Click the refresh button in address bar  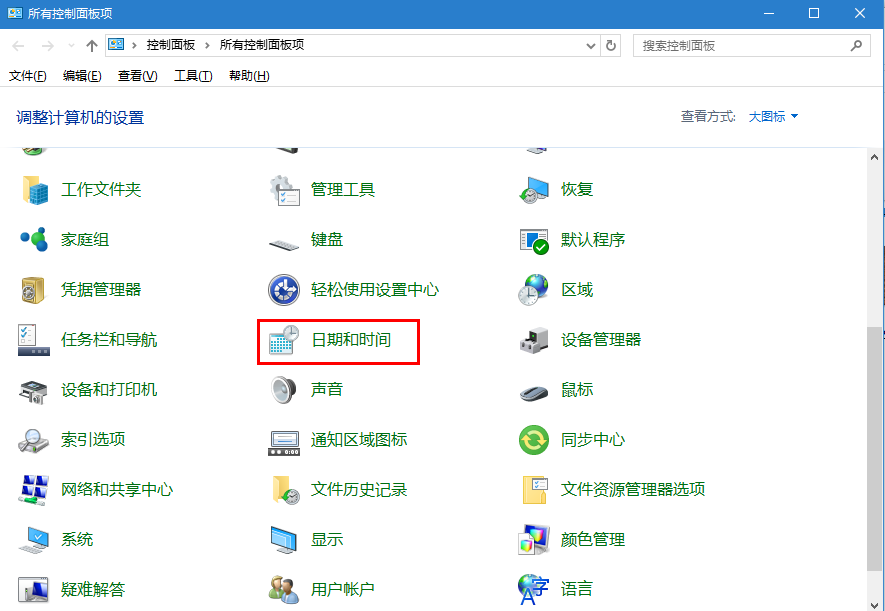pos(611,45)
